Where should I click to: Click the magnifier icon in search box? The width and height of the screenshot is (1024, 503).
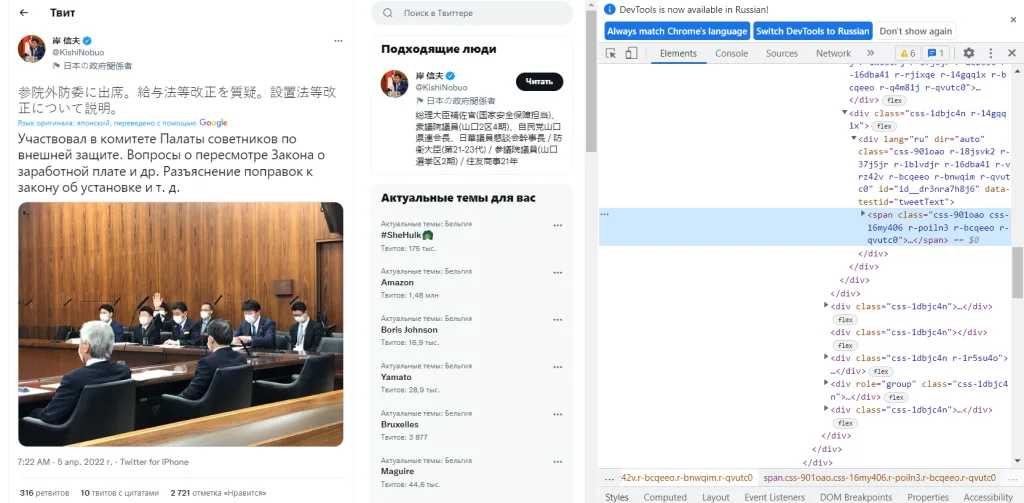pyautogui.click(x=388, y=13)
